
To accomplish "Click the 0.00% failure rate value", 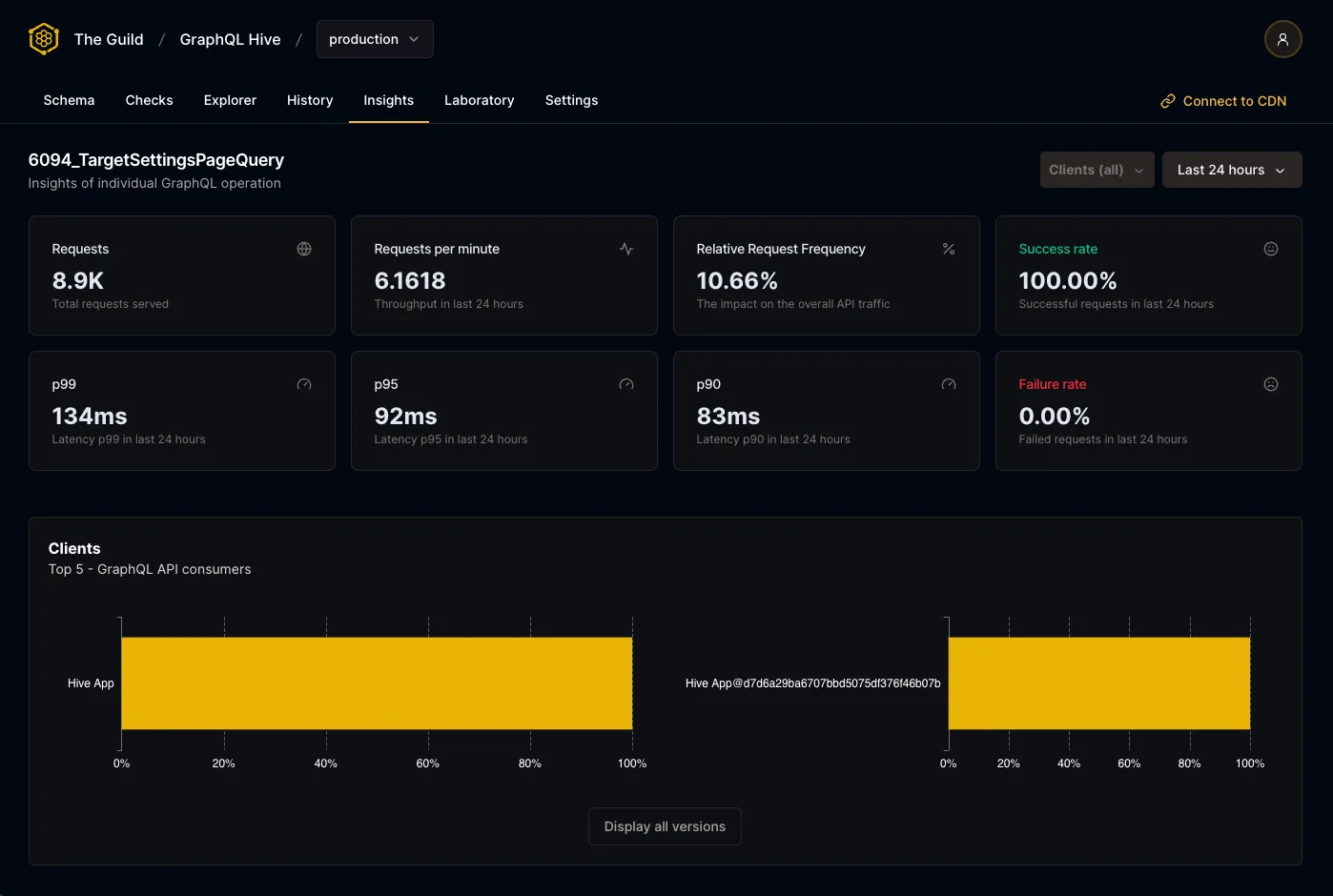I will [x=1055, y=417].
